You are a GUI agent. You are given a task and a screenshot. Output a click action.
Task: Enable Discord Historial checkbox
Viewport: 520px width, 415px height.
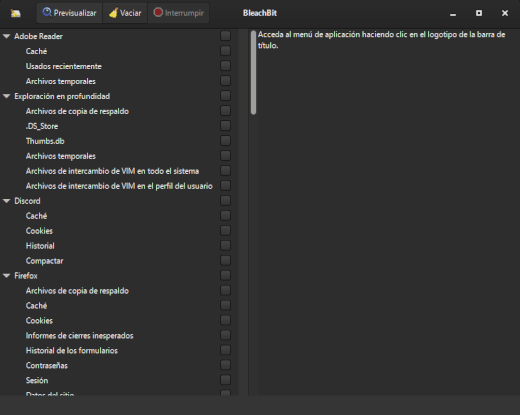point(225,245)
